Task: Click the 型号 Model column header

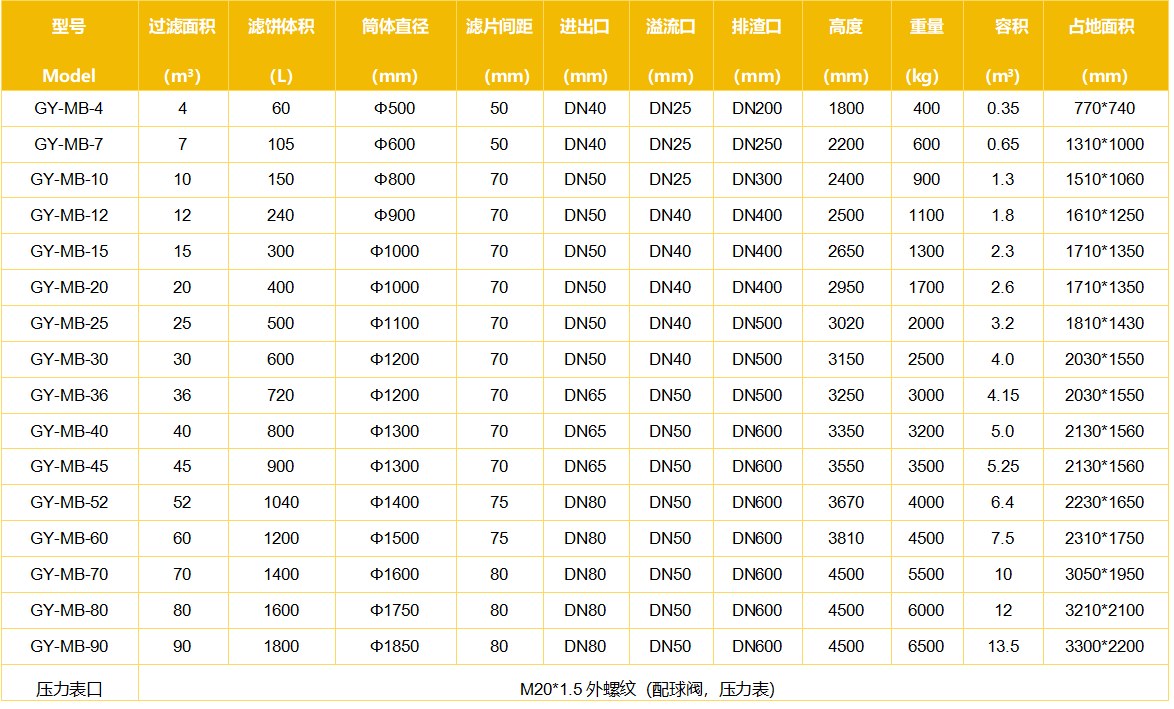Action: point(69,48)
